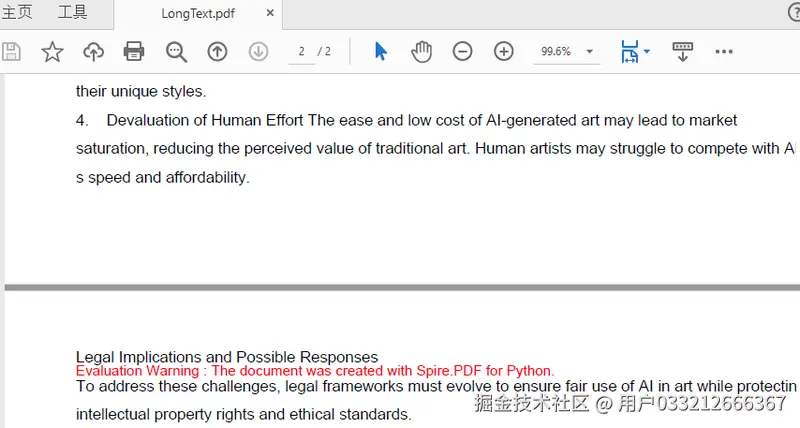Open the 99.6% zoom level dropdown
This screenshot has width=800, height=428.
point(590,52)
